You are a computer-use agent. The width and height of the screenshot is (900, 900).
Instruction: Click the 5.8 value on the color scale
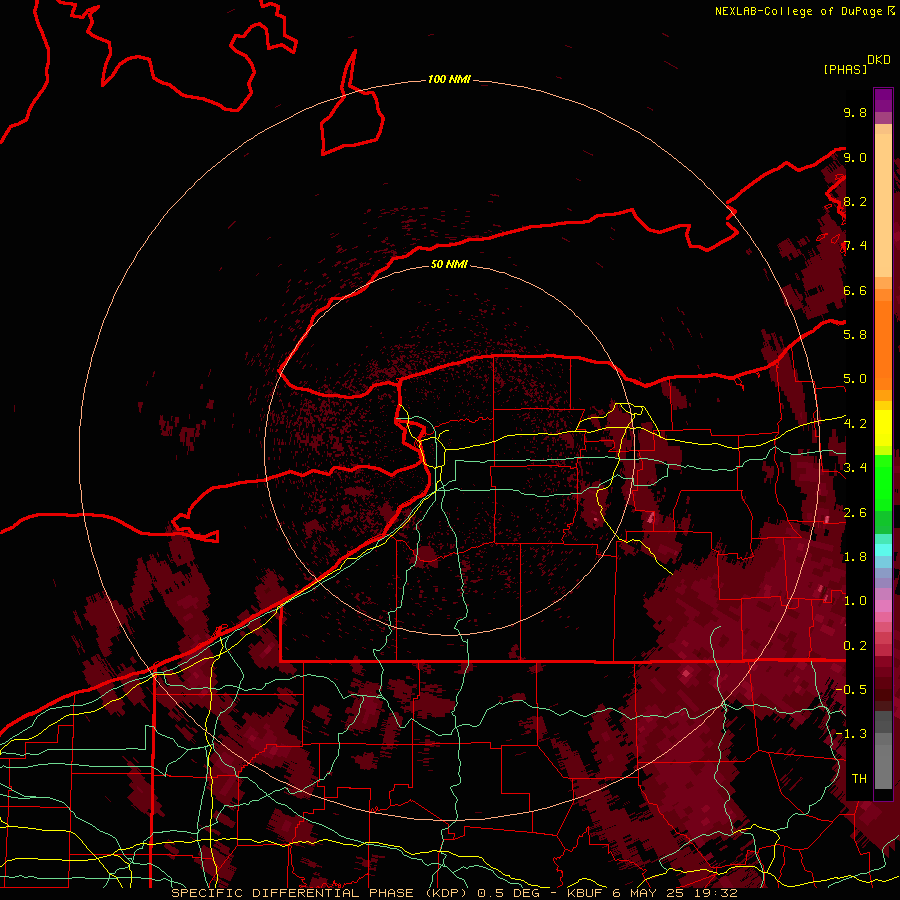coord(855,334)
